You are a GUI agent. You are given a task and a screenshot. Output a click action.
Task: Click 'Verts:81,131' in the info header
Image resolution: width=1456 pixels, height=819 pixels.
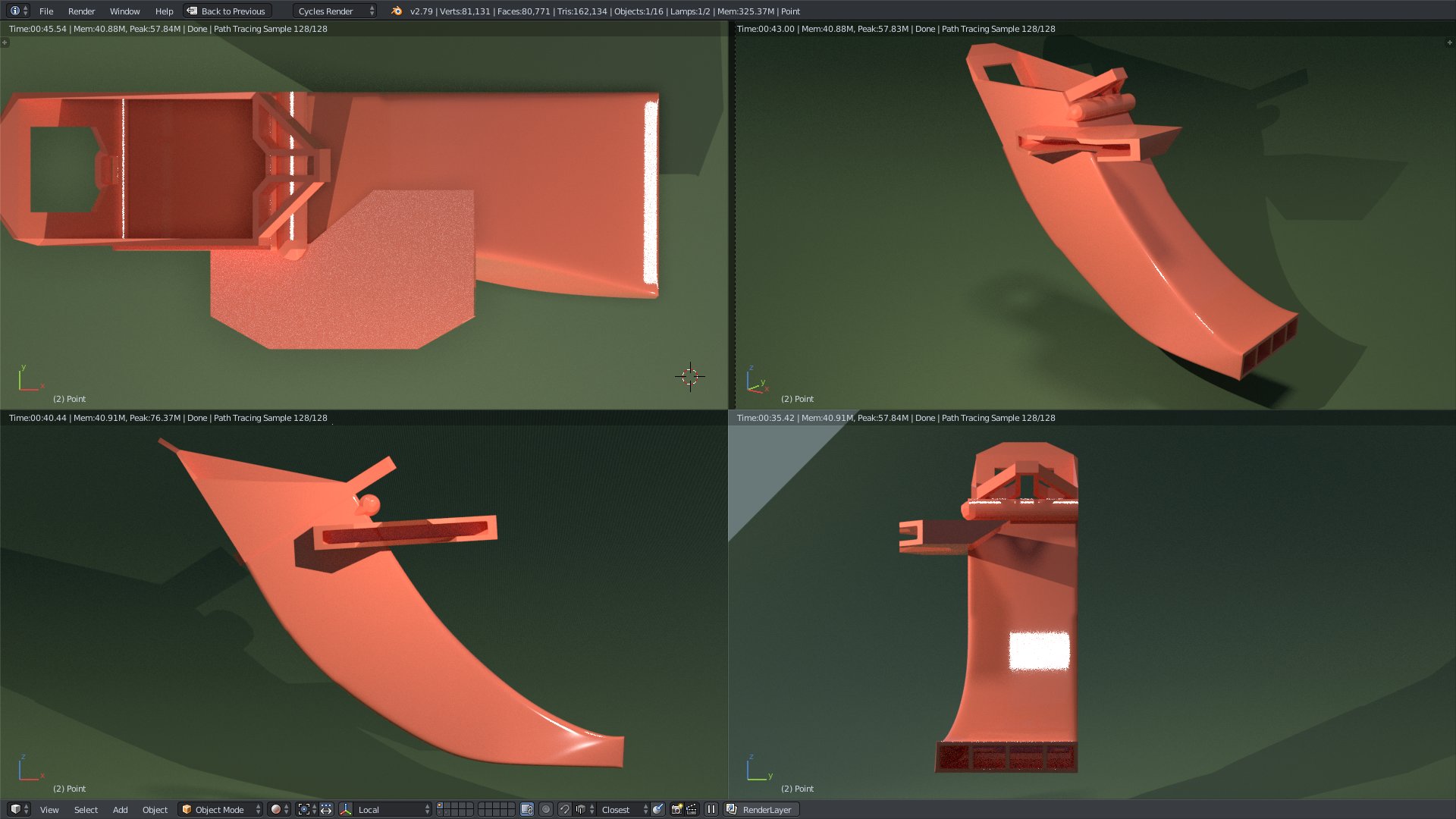[x=466, y=11]
